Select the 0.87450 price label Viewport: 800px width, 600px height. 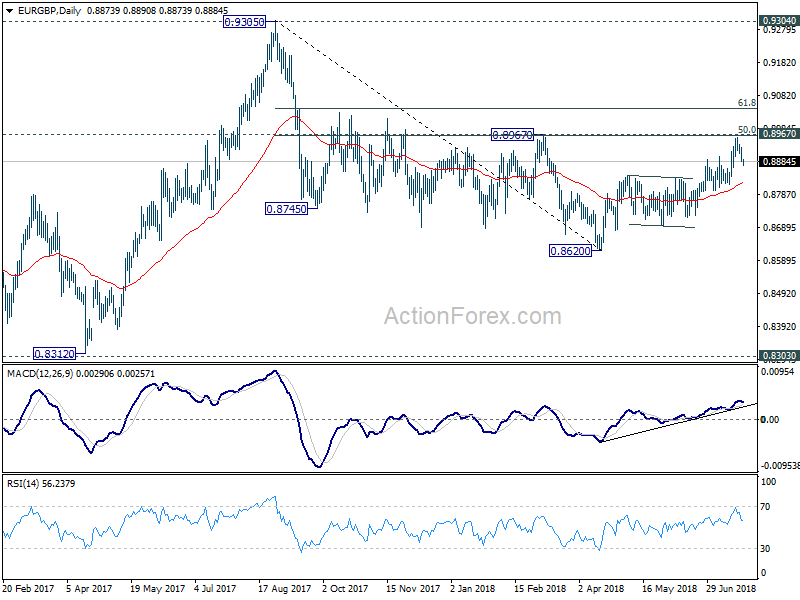click(x=287, y=209)
